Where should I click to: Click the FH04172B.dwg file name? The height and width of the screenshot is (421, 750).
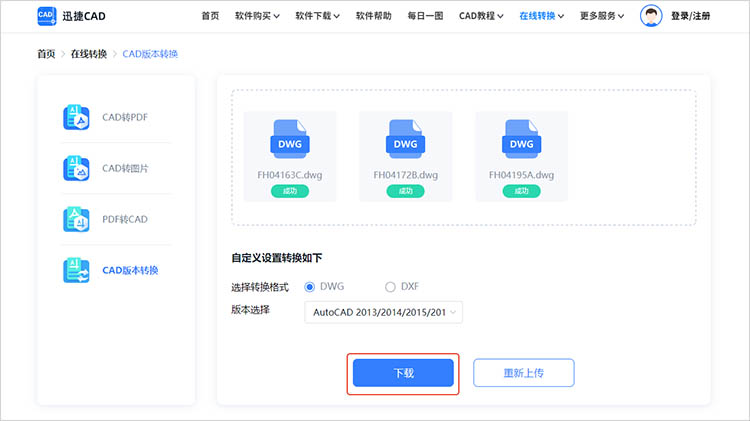[406, 175]
